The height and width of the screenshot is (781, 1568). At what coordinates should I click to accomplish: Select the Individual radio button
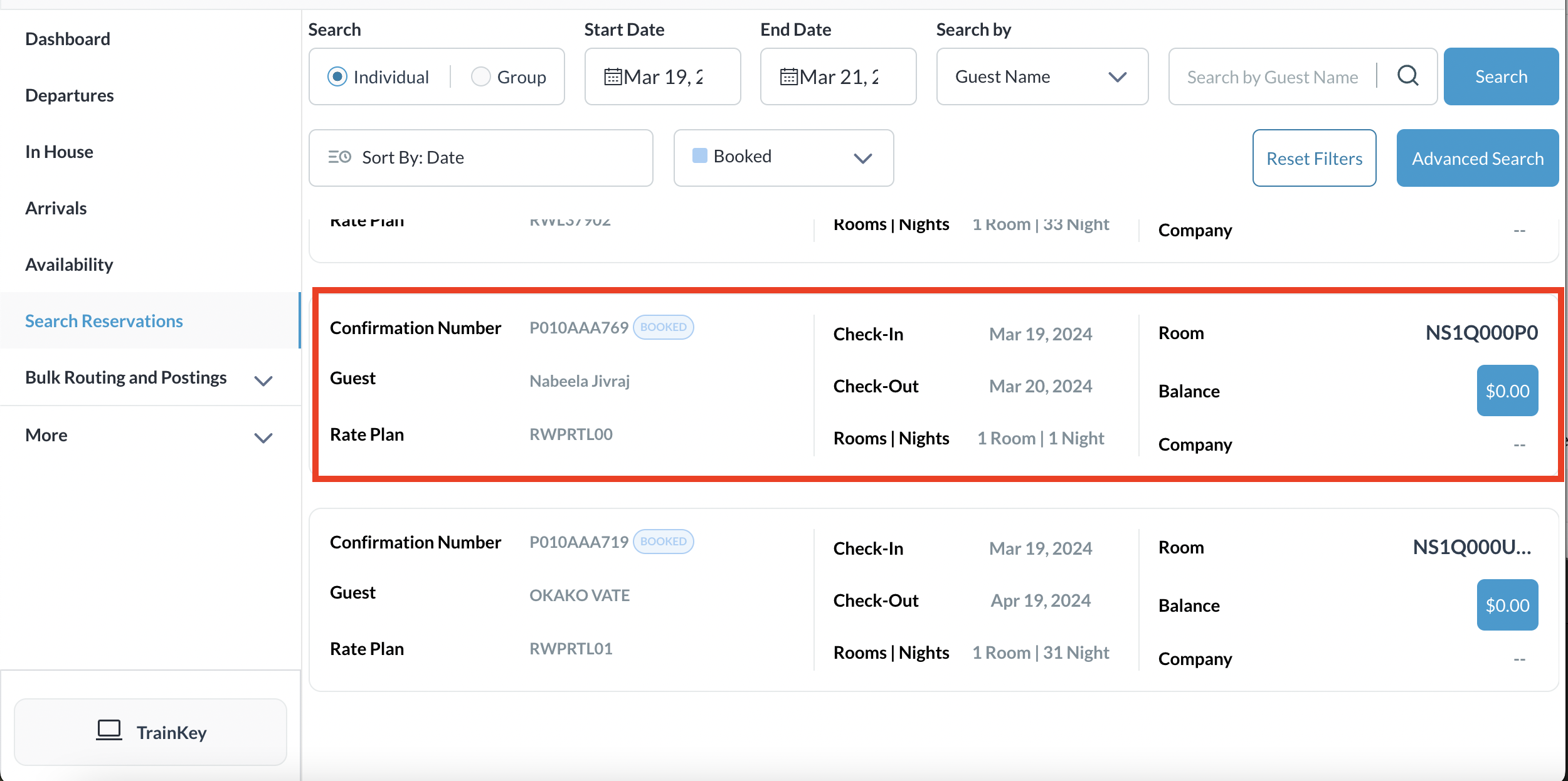(x=337, y=76)
